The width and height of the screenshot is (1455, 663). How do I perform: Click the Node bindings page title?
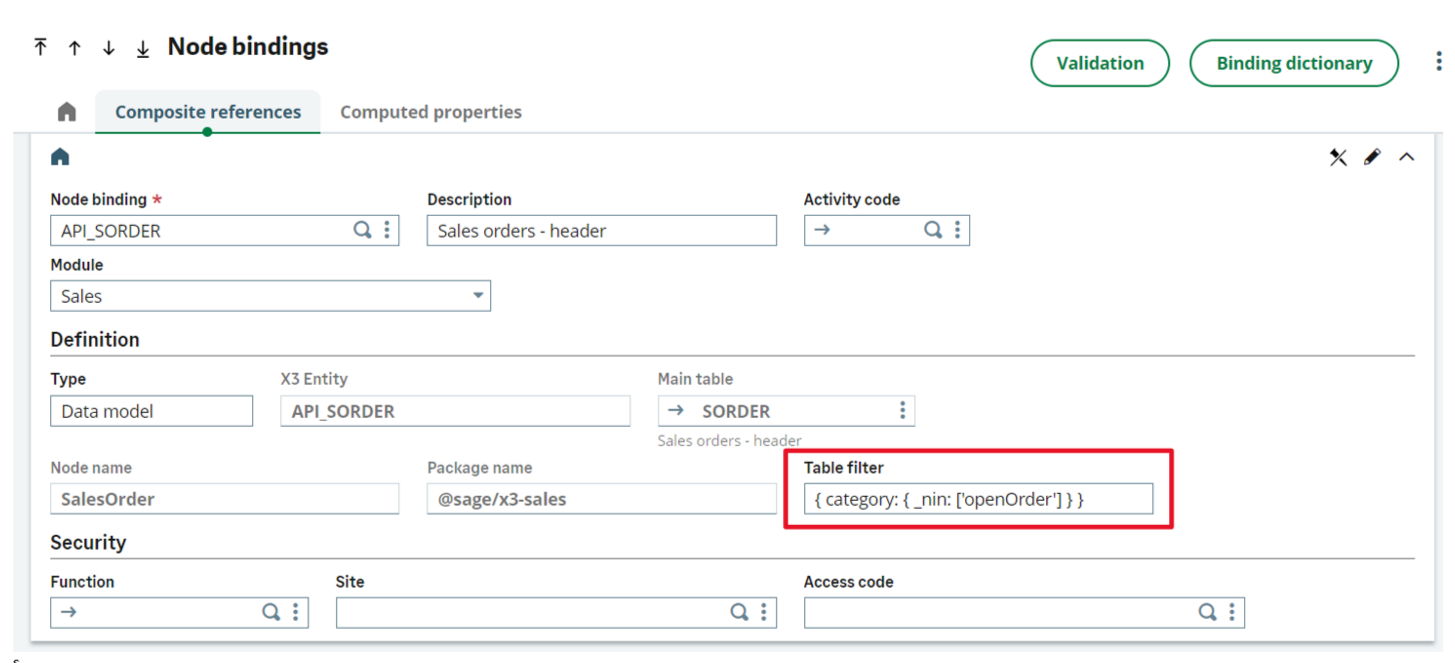coord(248,47)
